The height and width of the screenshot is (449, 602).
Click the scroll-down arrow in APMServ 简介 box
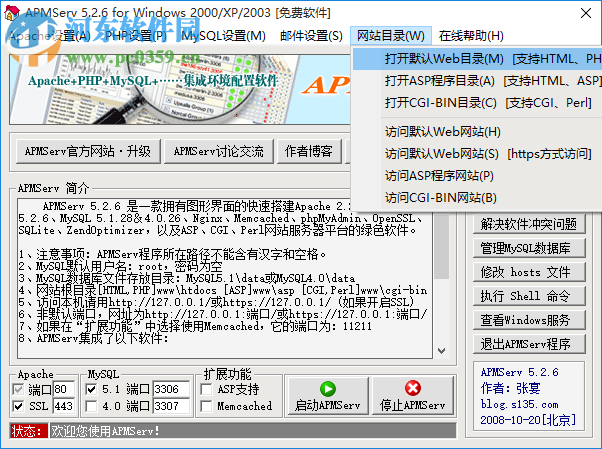(x=442, y=350)
